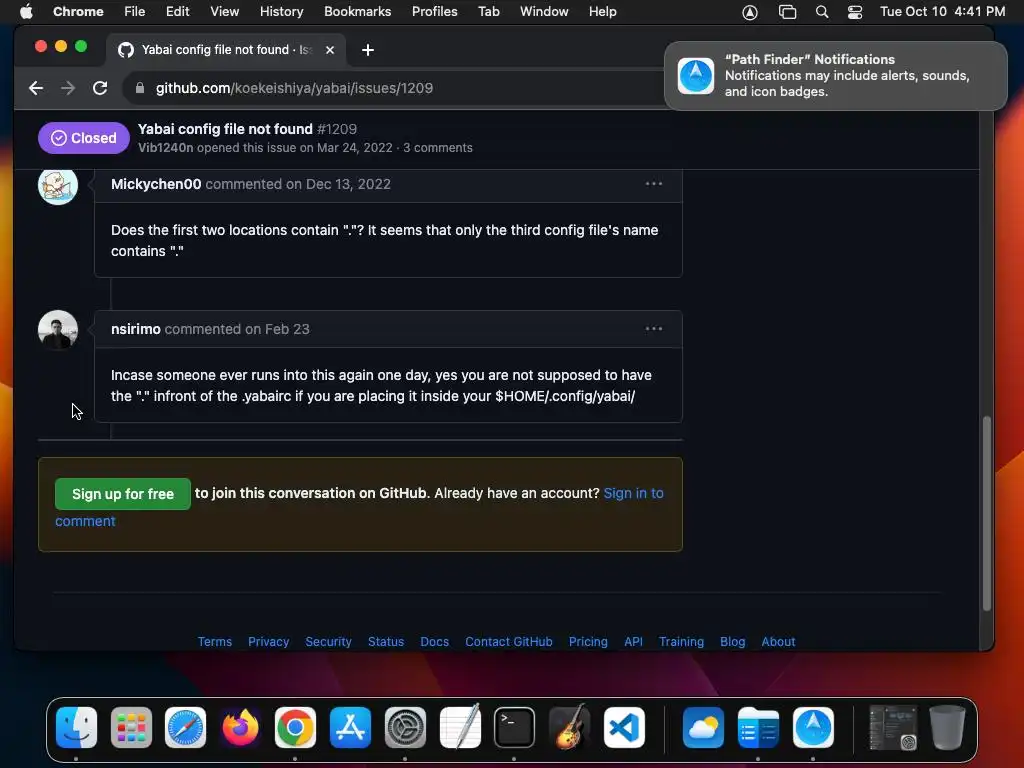Open the blue file manager Dock icon

pos(758,727)
